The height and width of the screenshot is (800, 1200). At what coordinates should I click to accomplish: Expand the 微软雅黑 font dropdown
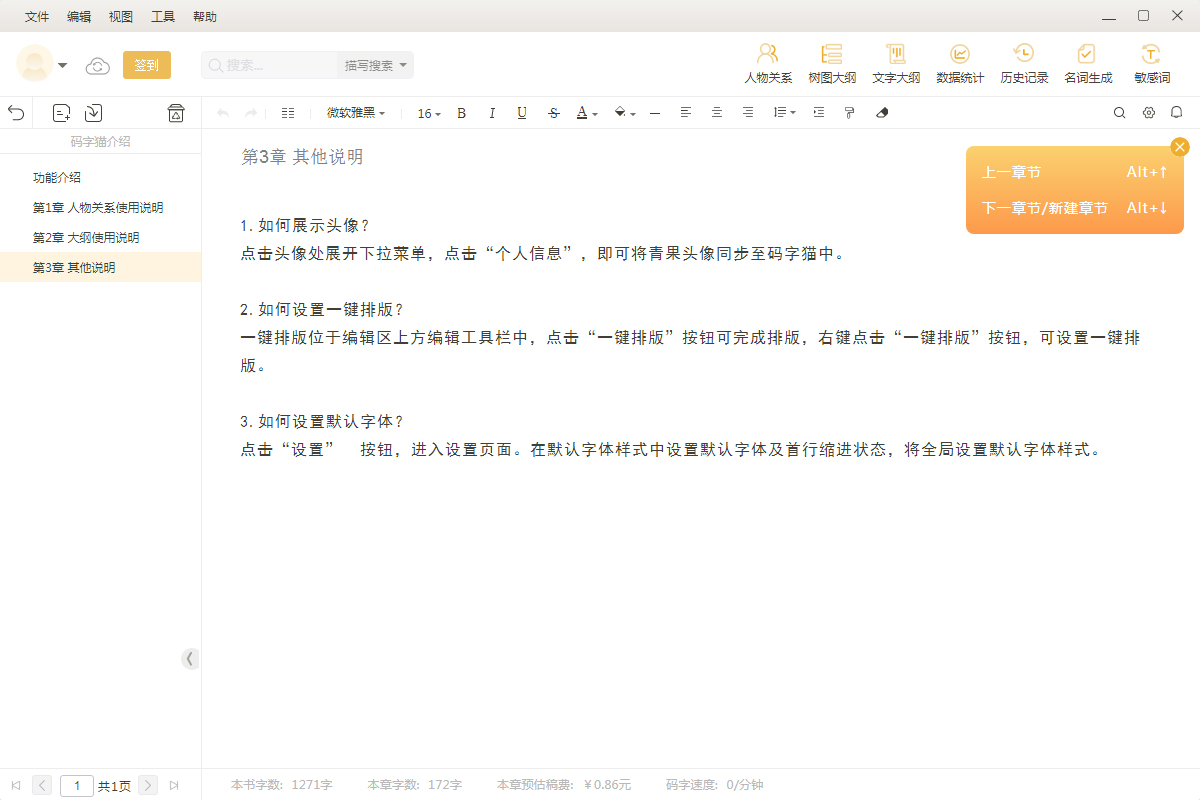tap(356, 113)
